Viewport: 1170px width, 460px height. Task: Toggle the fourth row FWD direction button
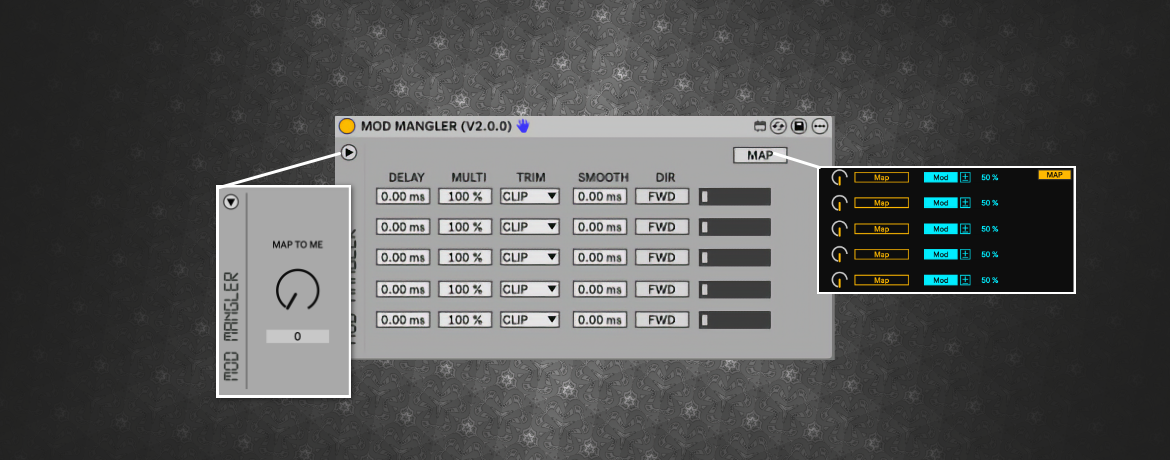[662, 289]
